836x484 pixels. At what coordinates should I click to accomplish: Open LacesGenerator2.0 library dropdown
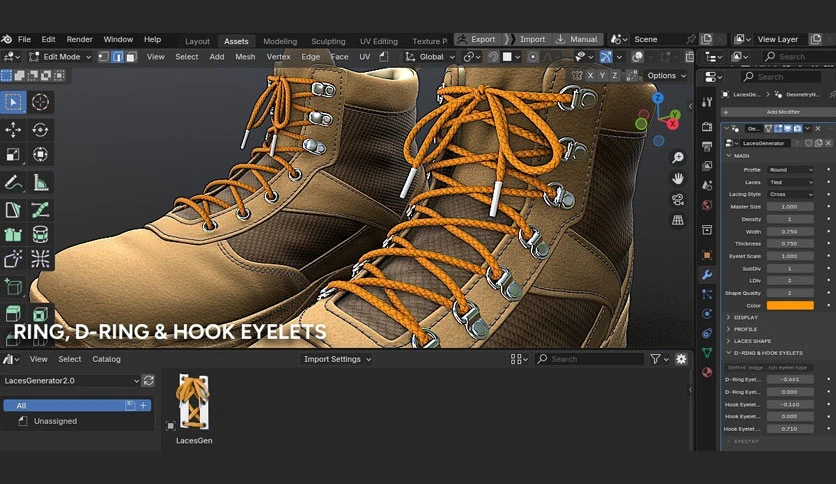pos(71,381)
